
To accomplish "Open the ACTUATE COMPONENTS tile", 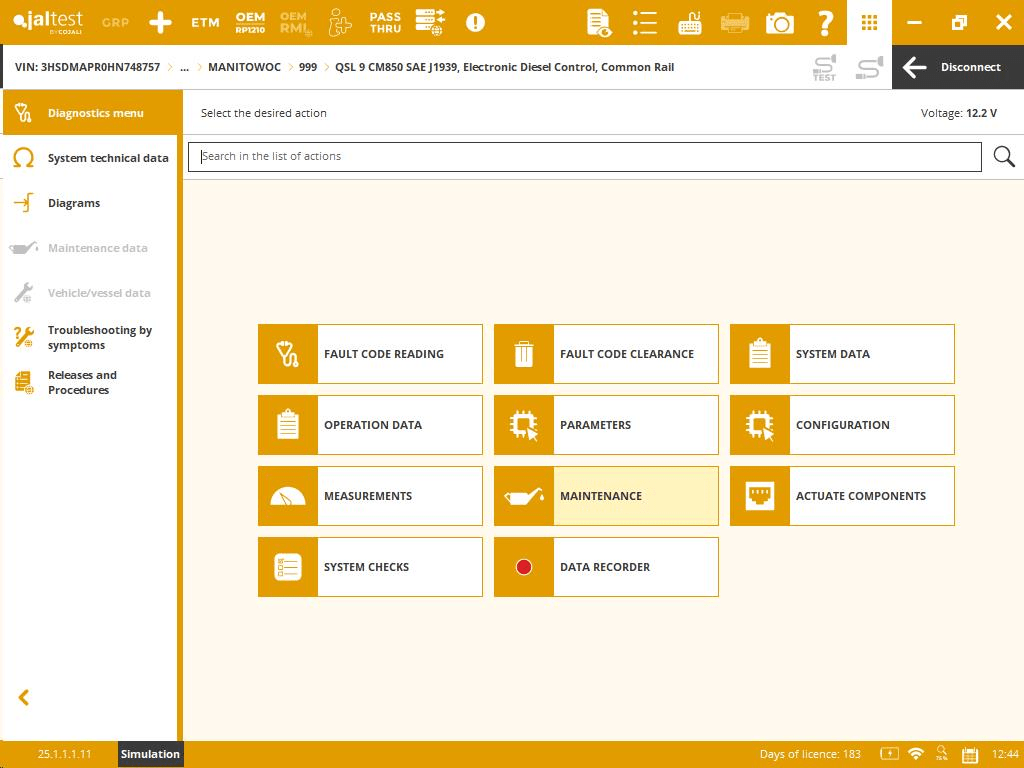I will click(842, 496).
